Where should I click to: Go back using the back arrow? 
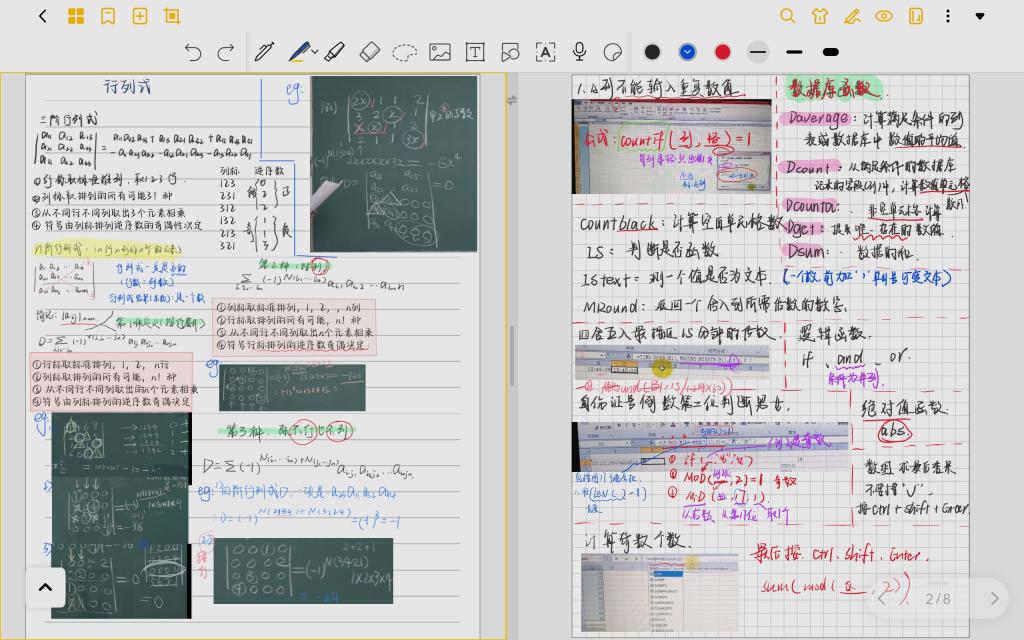click(x=43, y=16)
